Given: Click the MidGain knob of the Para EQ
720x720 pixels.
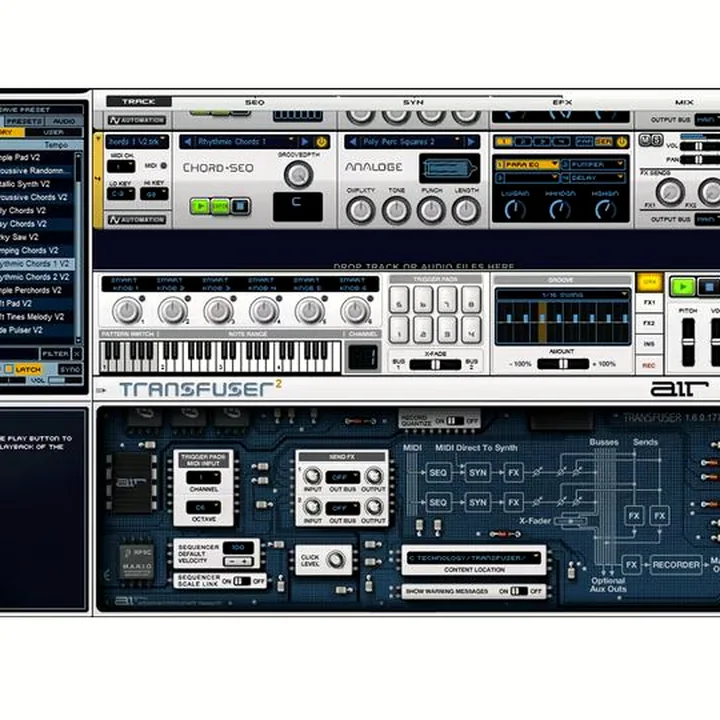Looking at the screenshot, I should coord(560,209).
